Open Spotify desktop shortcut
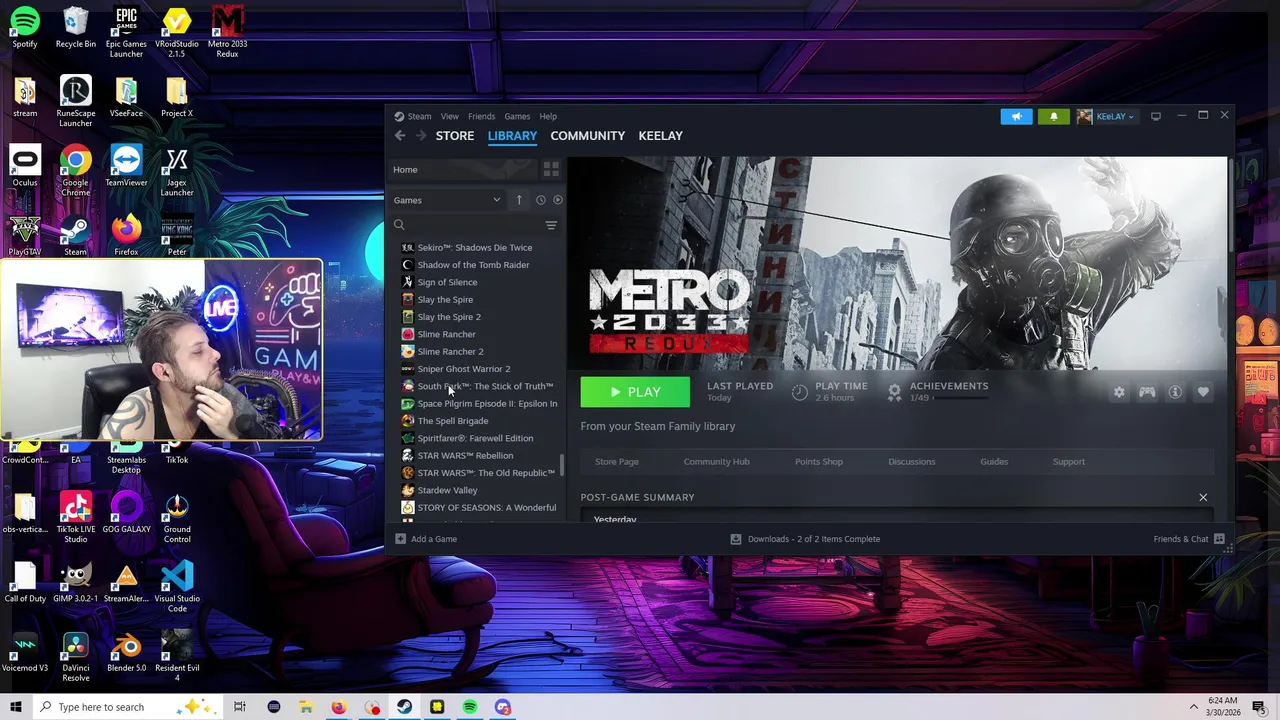This screenshot has height=720, width=1280. click(x=25, y=28)
